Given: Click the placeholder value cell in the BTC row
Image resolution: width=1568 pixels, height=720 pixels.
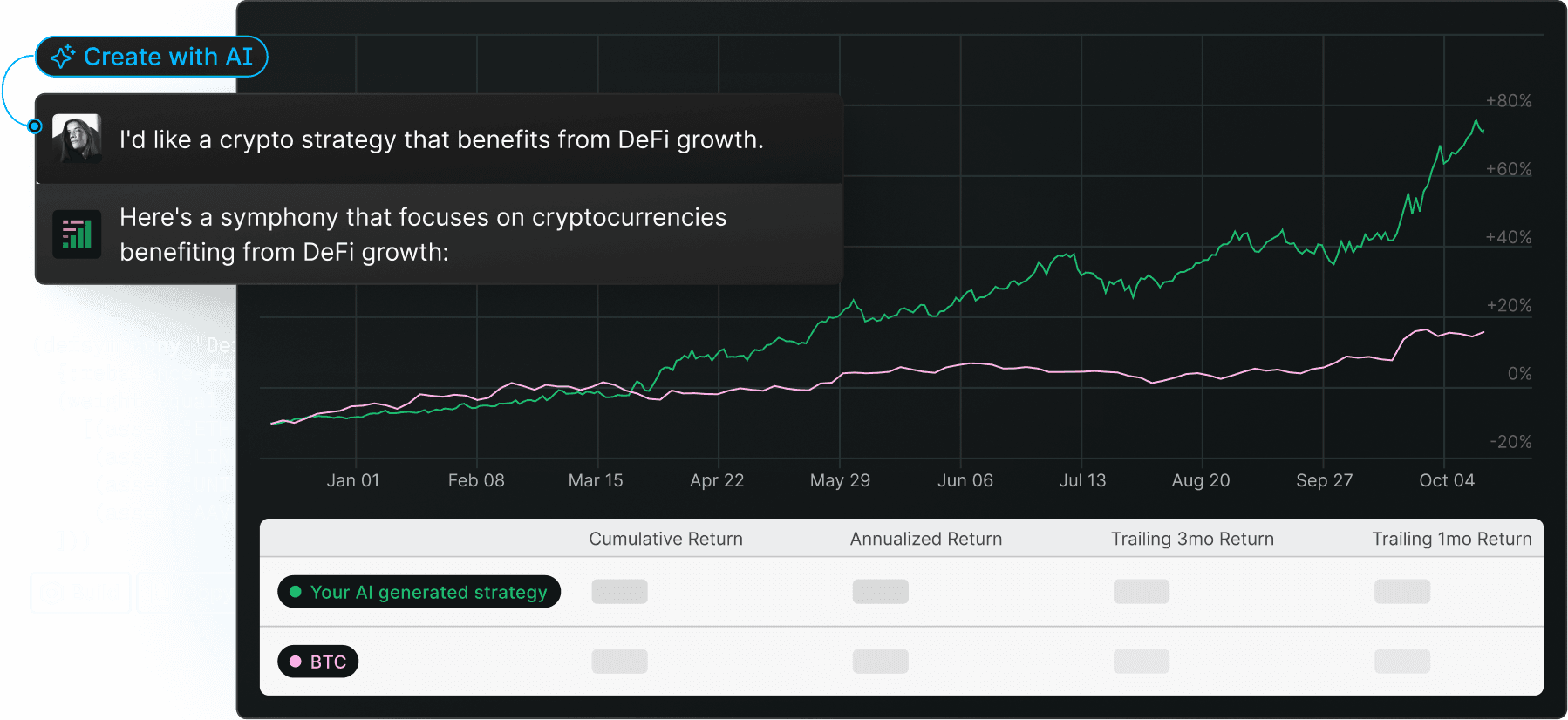Looking at the screenshot, I should (x=619, y=662).
